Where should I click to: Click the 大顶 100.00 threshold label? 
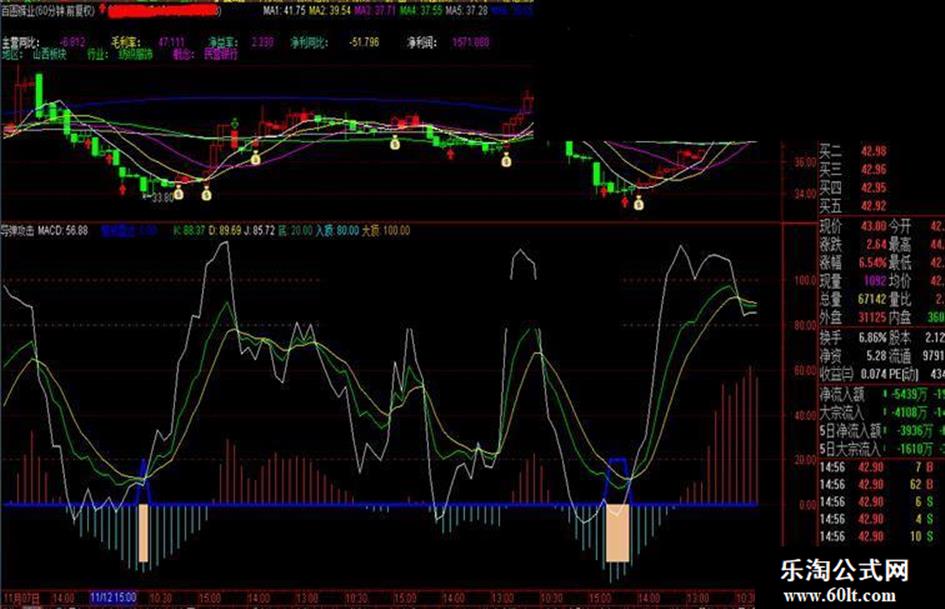[x=386, y=230]
